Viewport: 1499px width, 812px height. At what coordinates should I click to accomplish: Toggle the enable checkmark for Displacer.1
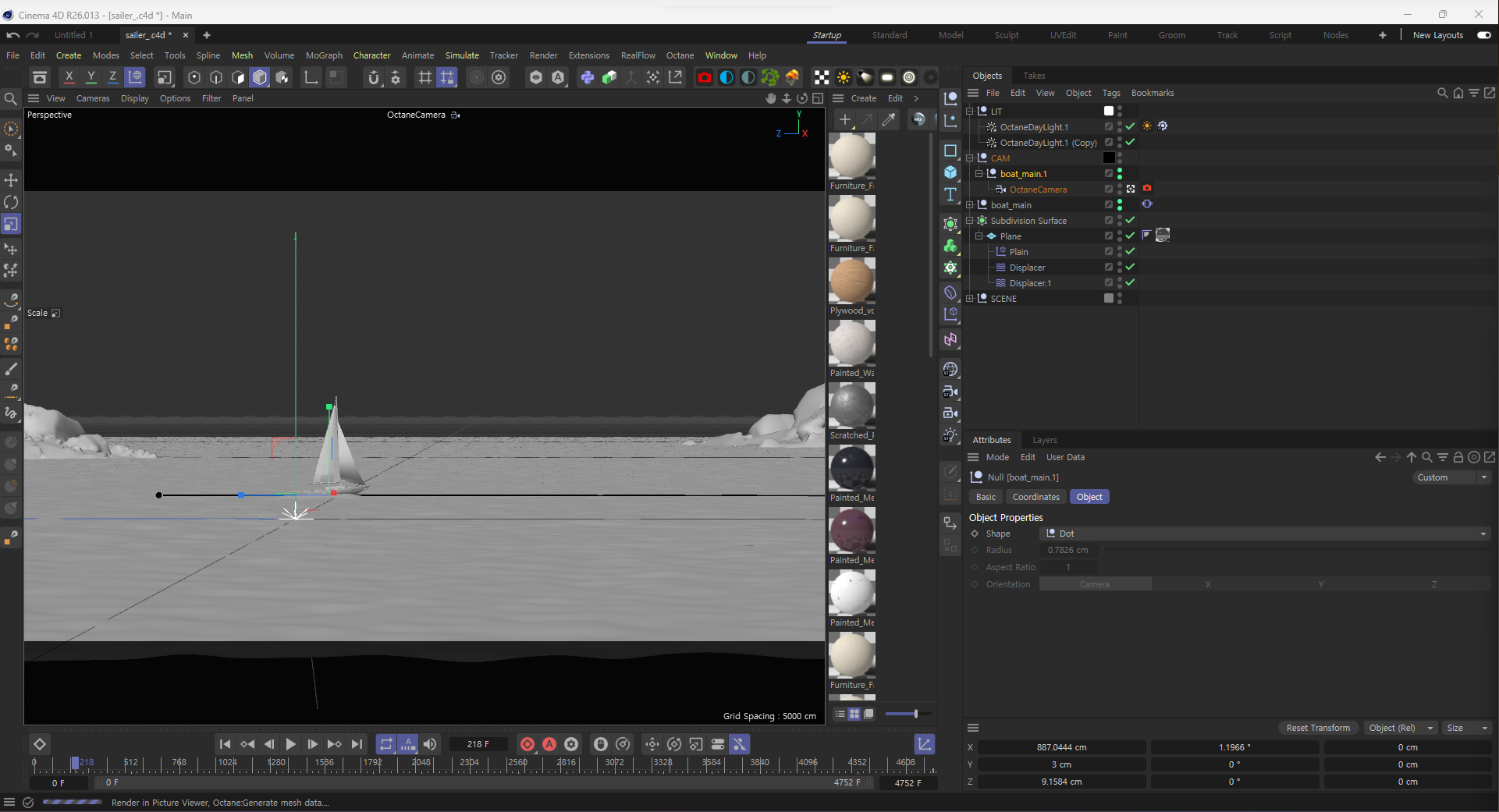(x=1130, y=282)
